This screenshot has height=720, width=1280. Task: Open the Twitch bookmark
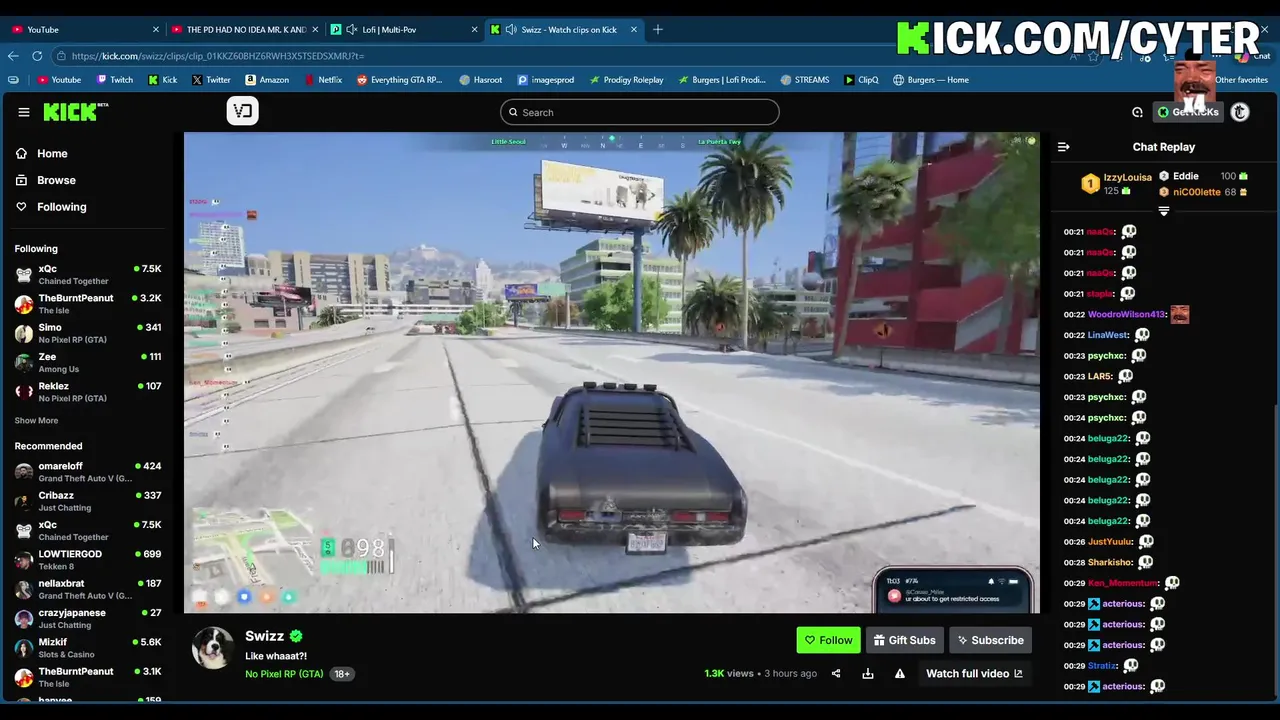(114, 80)
